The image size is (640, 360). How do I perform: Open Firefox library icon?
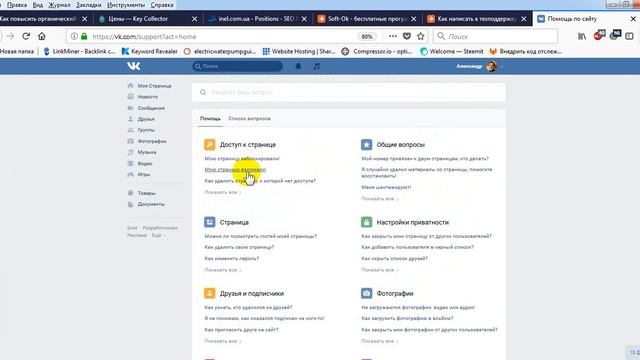click(582, 36)
